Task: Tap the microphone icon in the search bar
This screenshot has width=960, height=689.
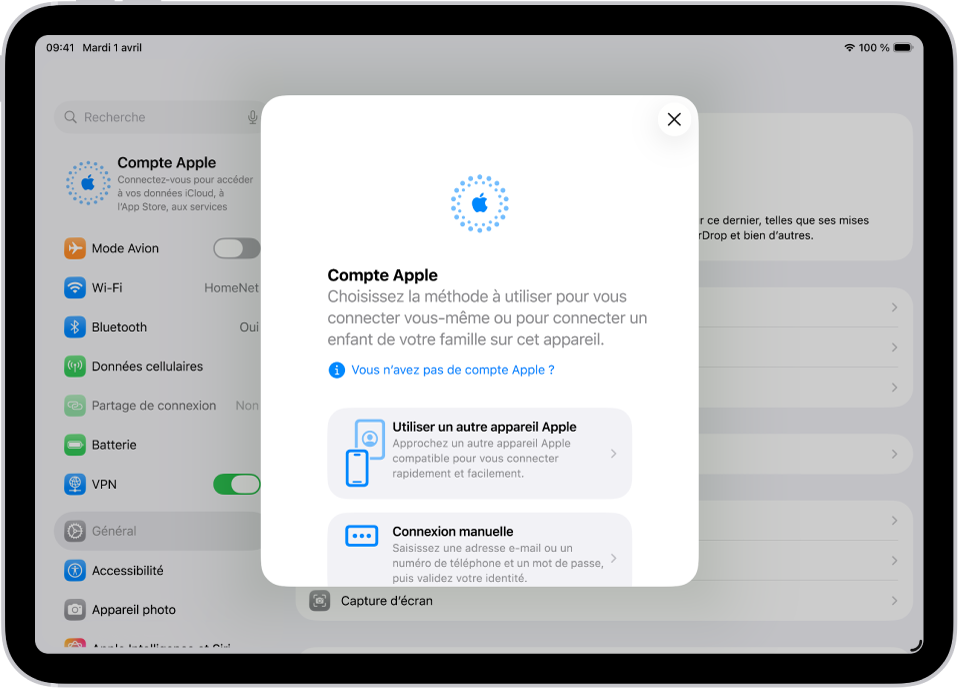Action: click(252, 117)
